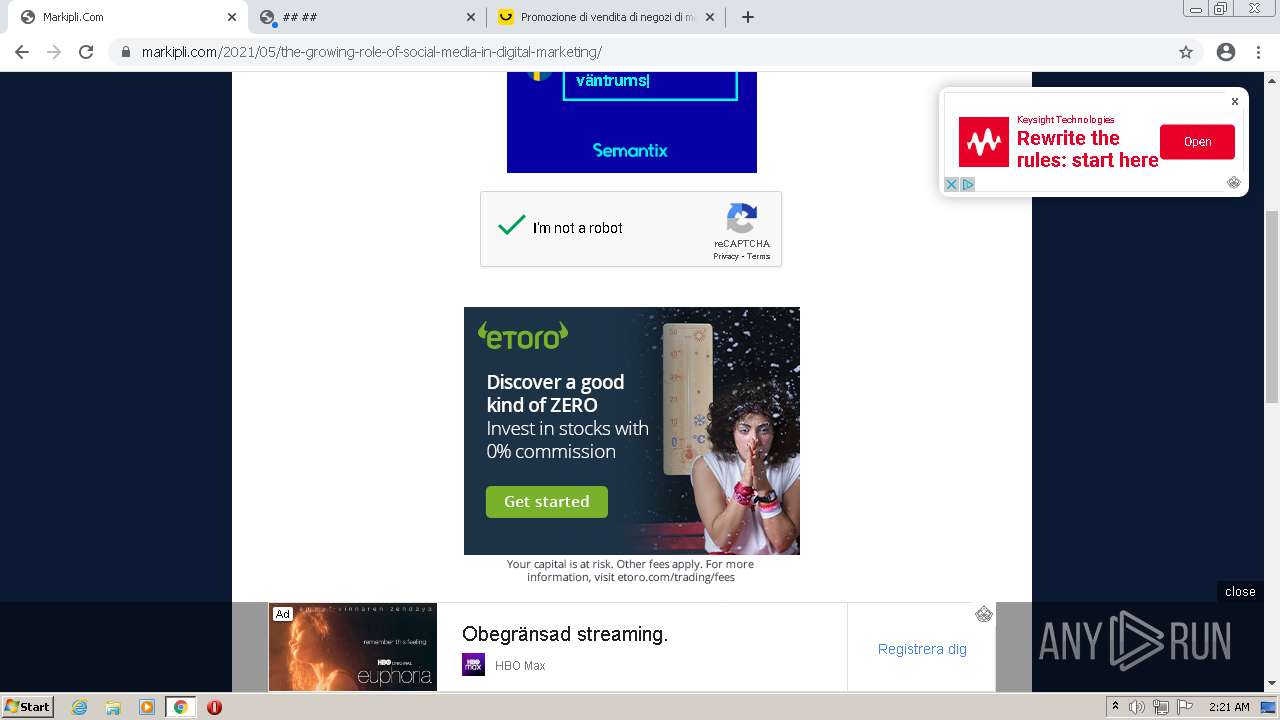Image resolution: width=1280 pixels, height=720 pixels.
Task: Open the Chrome three-dot menu
Action: tap(1258, 52)
